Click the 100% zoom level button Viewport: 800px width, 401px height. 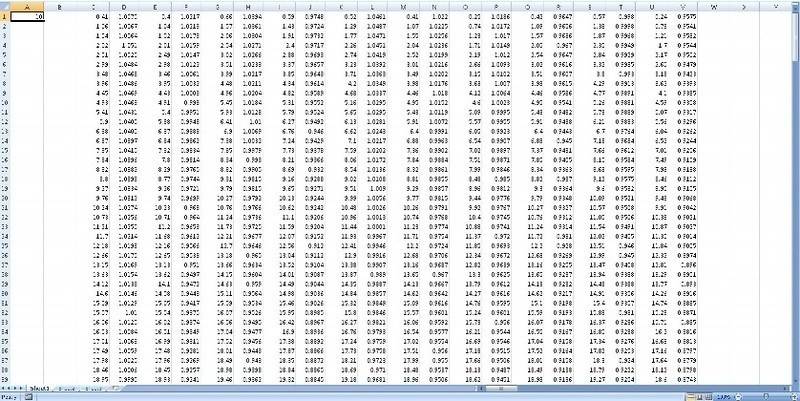(x=723, y=396)
